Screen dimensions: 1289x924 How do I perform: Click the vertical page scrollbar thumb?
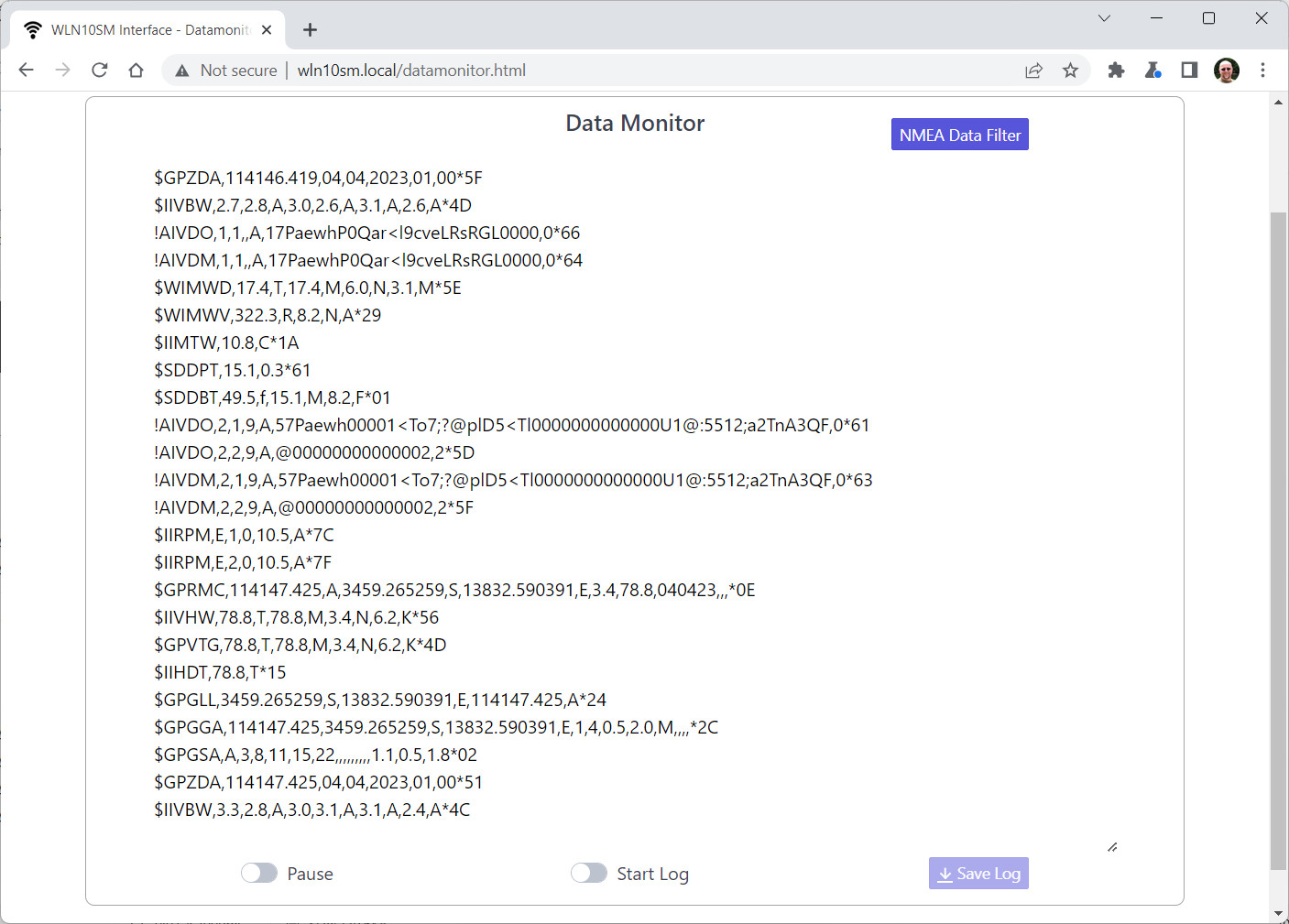[1278, 540]
